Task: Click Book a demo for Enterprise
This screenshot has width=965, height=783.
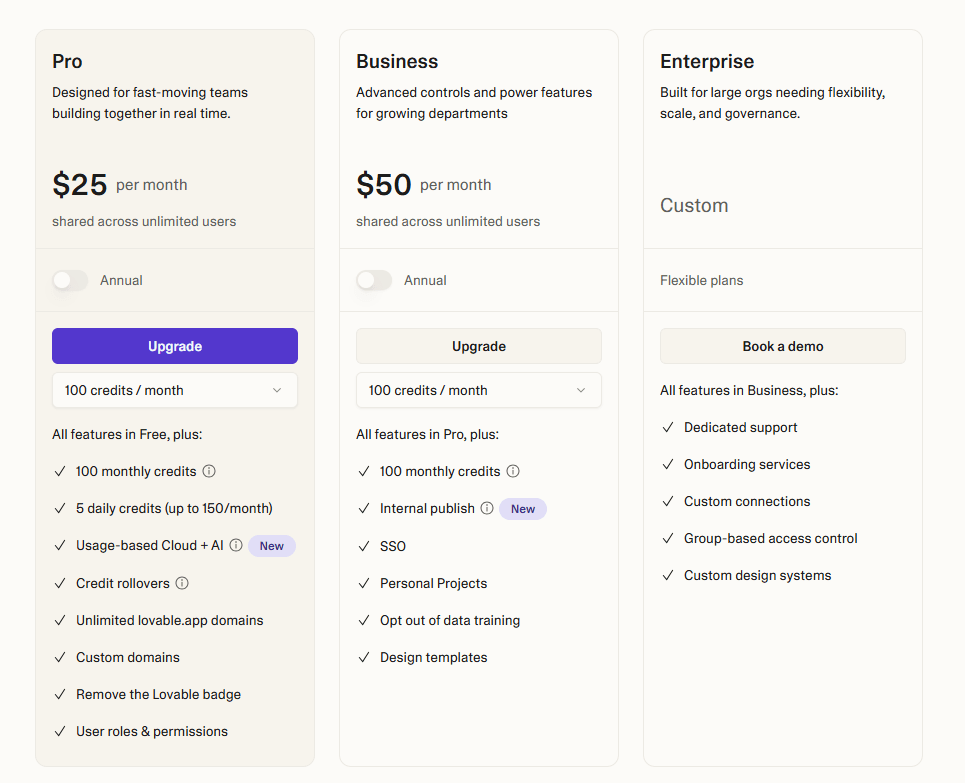Action: coord(782,346)
